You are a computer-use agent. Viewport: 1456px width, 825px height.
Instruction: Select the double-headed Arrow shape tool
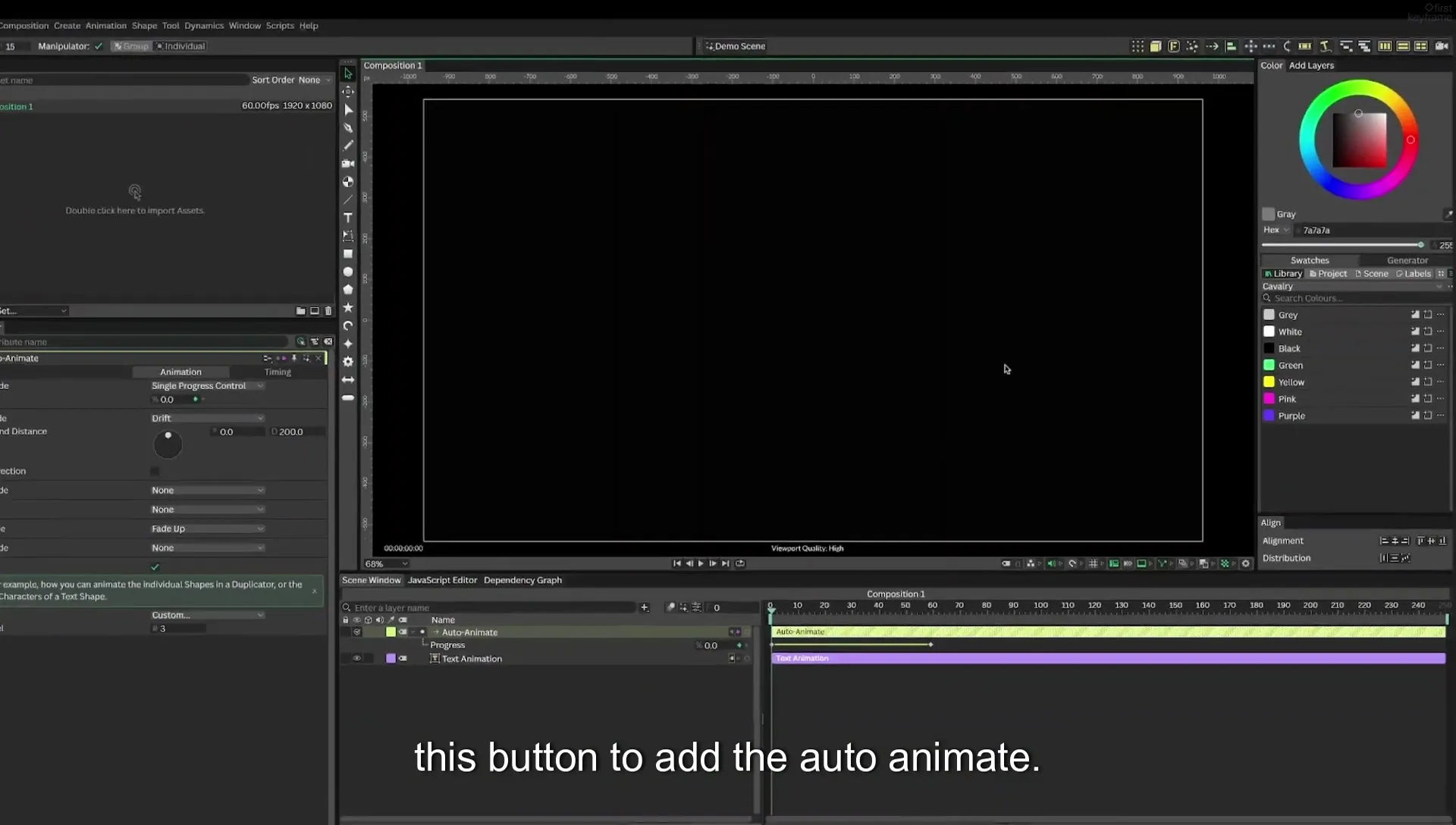[348, 380]
